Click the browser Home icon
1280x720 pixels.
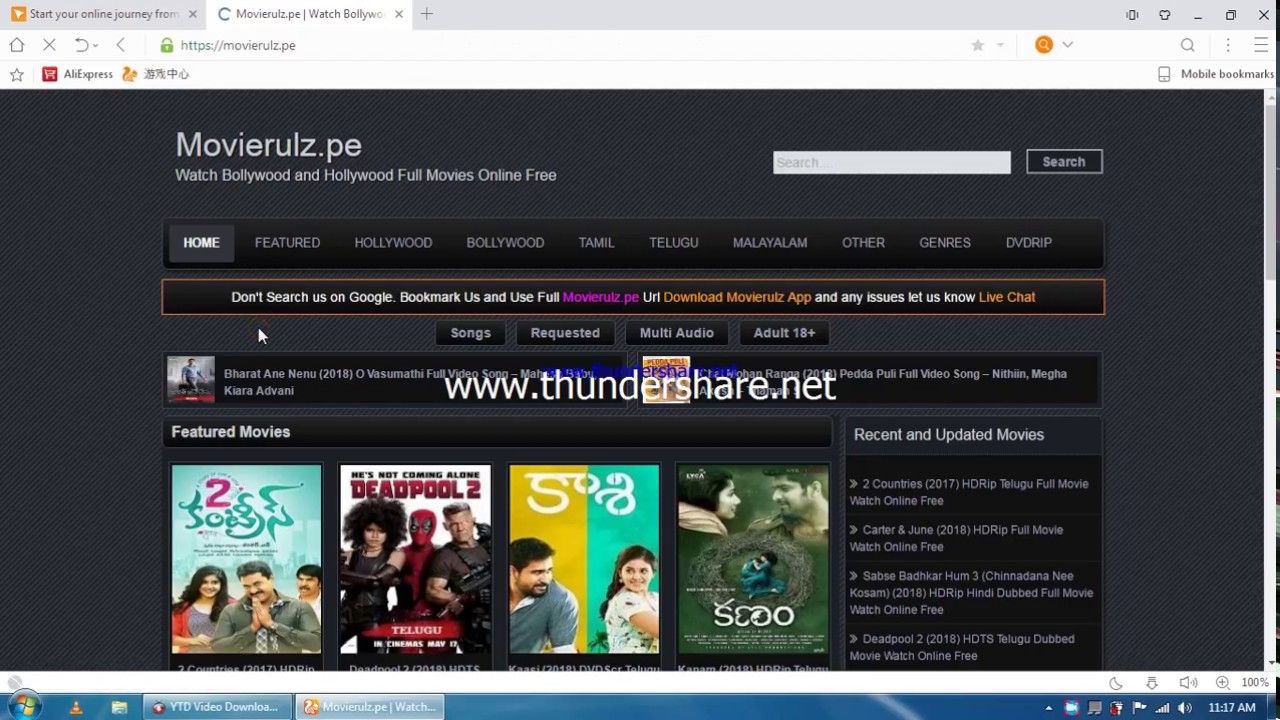point(17,45)
